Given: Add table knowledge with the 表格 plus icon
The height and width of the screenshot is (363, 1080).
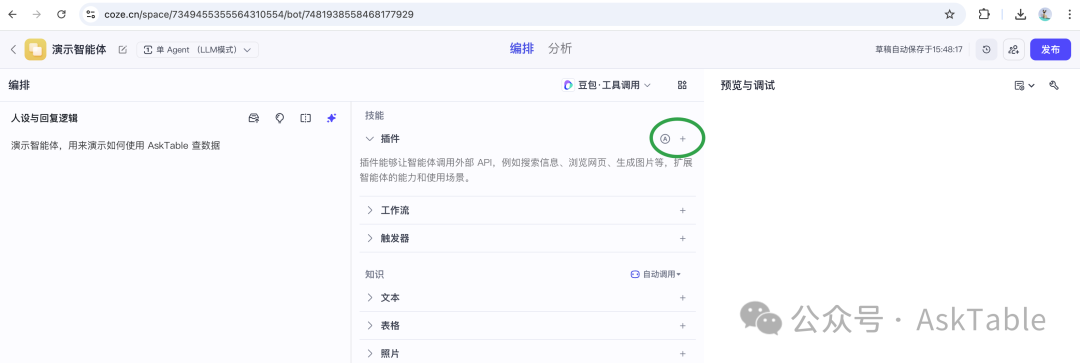Looking at the screenshot, I should 683,325.
